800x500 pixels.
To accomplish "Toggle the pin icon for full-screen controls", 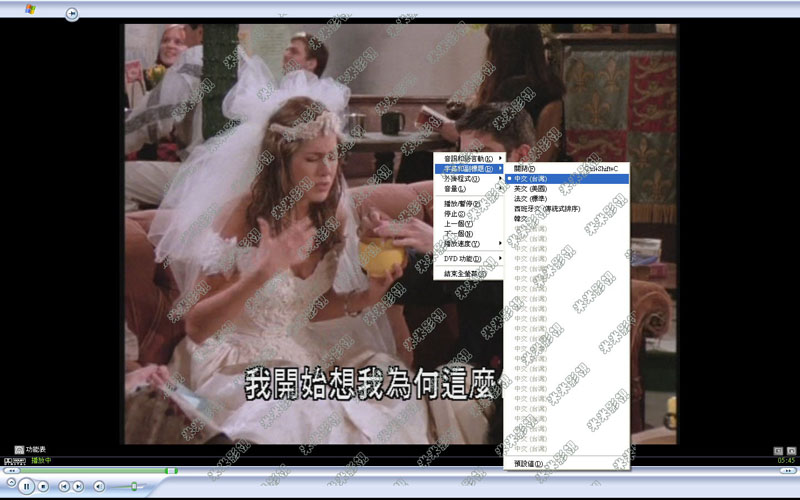I will coord(72,14).
